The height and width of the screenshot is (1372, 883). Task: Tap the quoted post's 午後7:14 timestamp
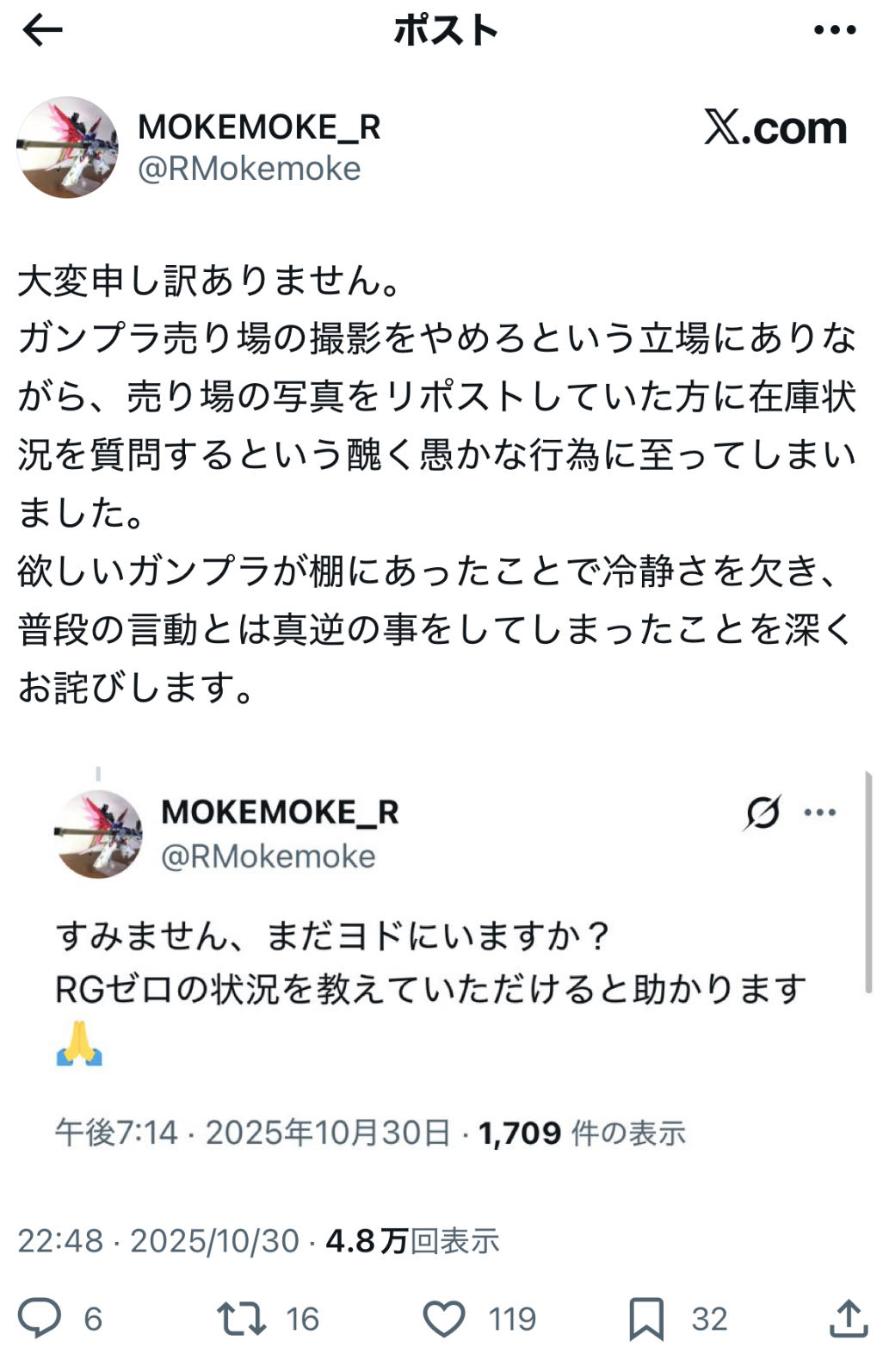(x=116, y=1133)
